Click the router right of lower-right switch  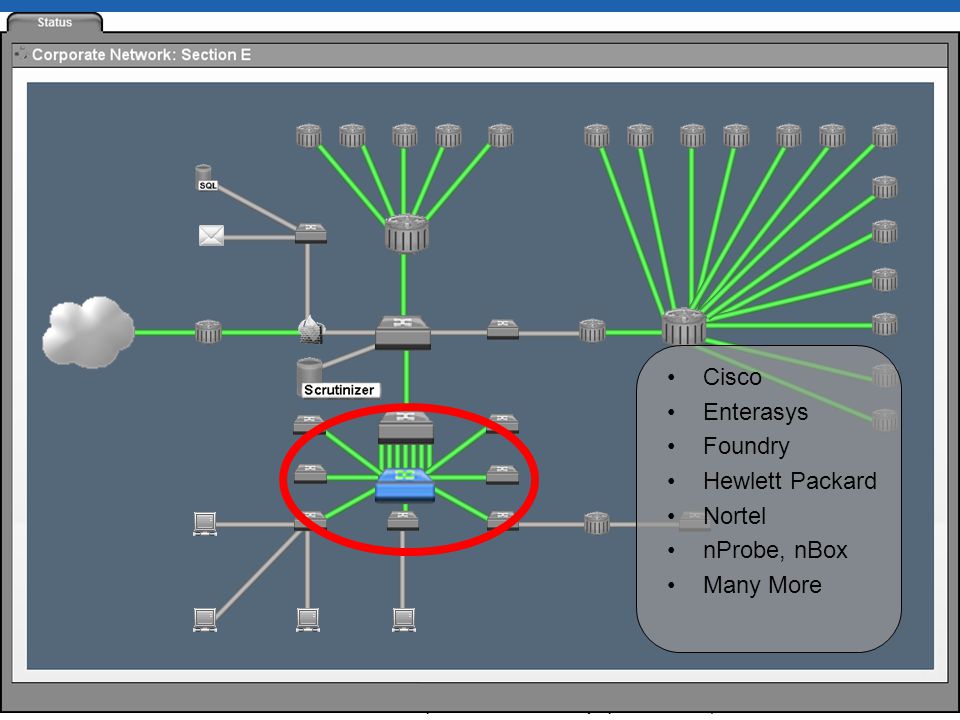(x=596, y=523)
